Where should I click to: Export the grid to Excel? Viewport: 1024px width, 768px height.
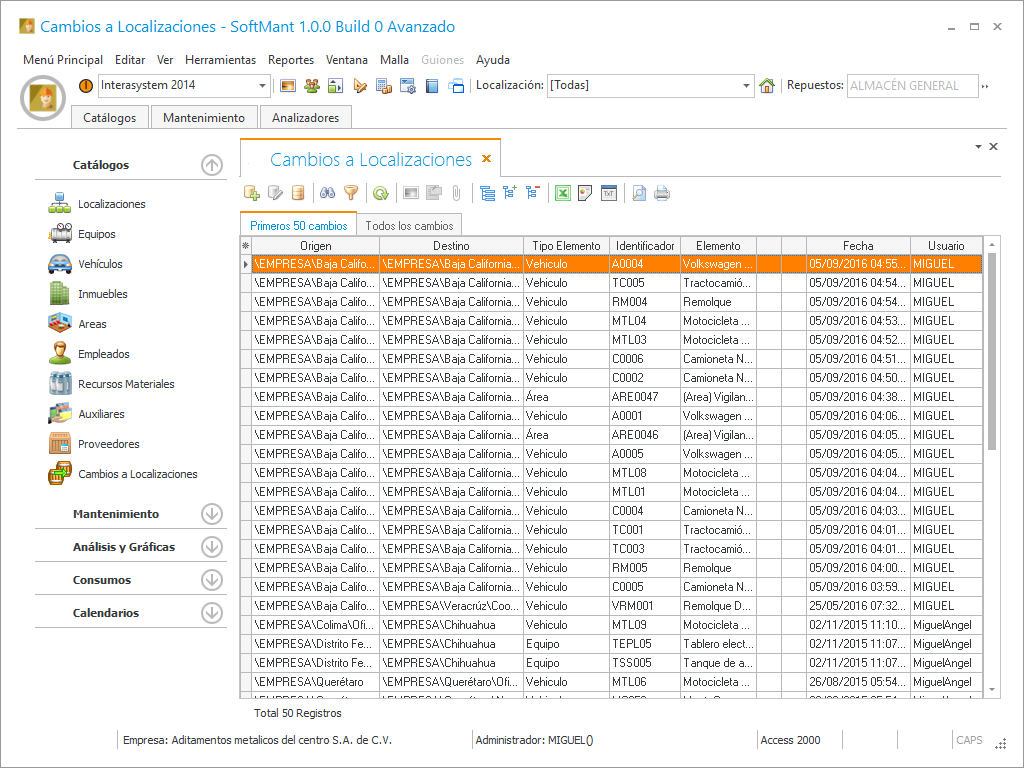(x=563, y=194)
